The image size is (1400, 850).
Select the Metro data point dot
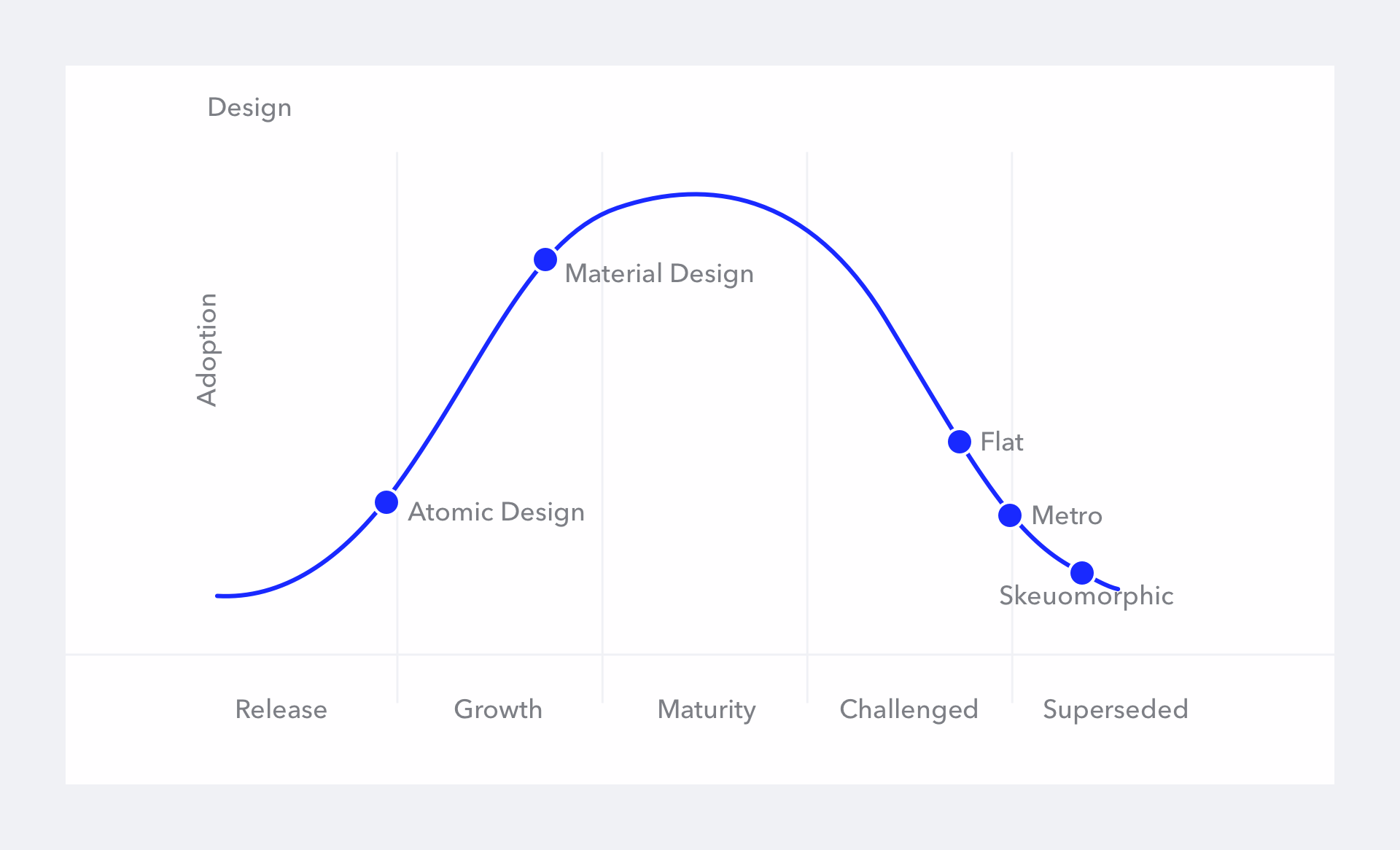click(x=1010, y=515)
